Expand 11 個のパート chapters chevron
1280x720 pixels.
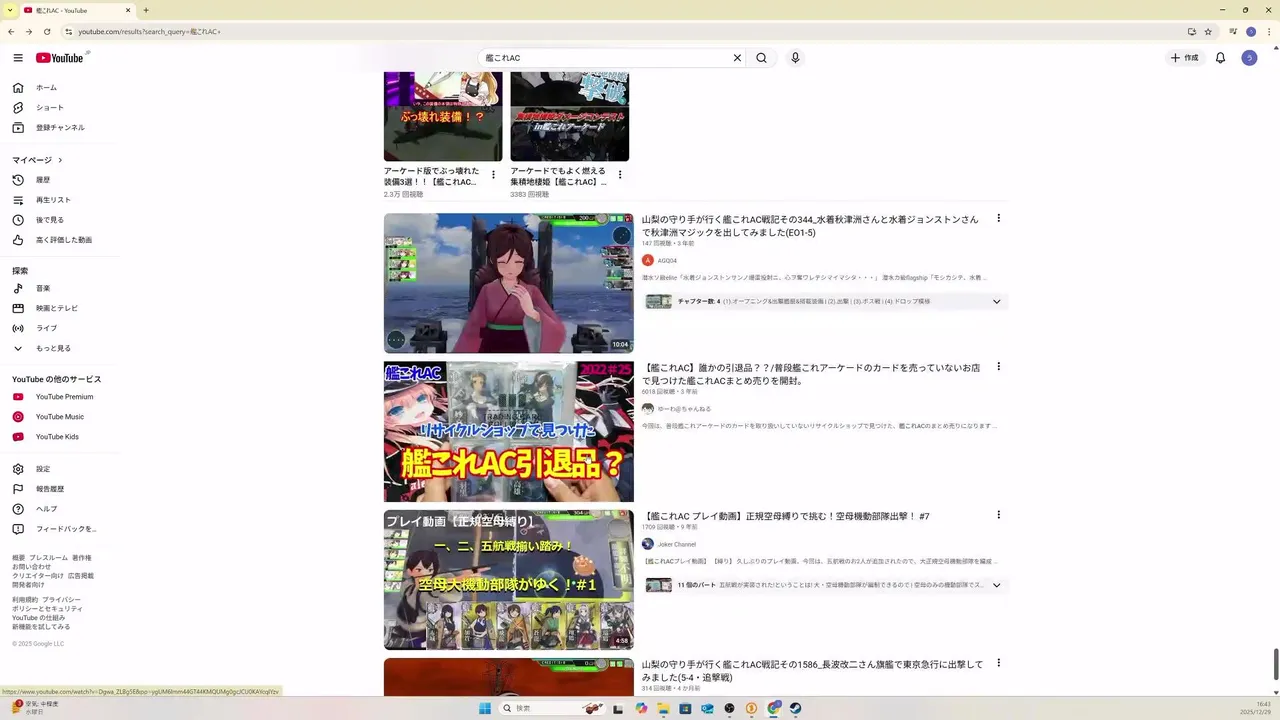[x=996, y=585]
